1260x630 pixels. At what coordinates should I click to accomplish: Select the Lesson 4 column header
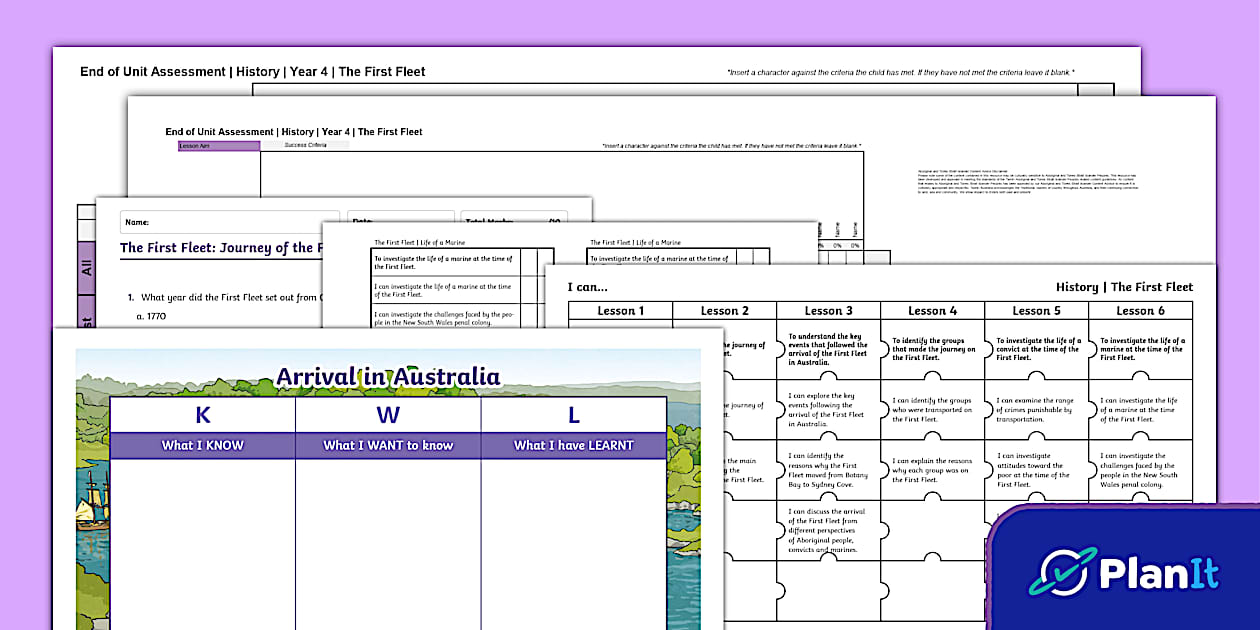(x=931, y=310)
